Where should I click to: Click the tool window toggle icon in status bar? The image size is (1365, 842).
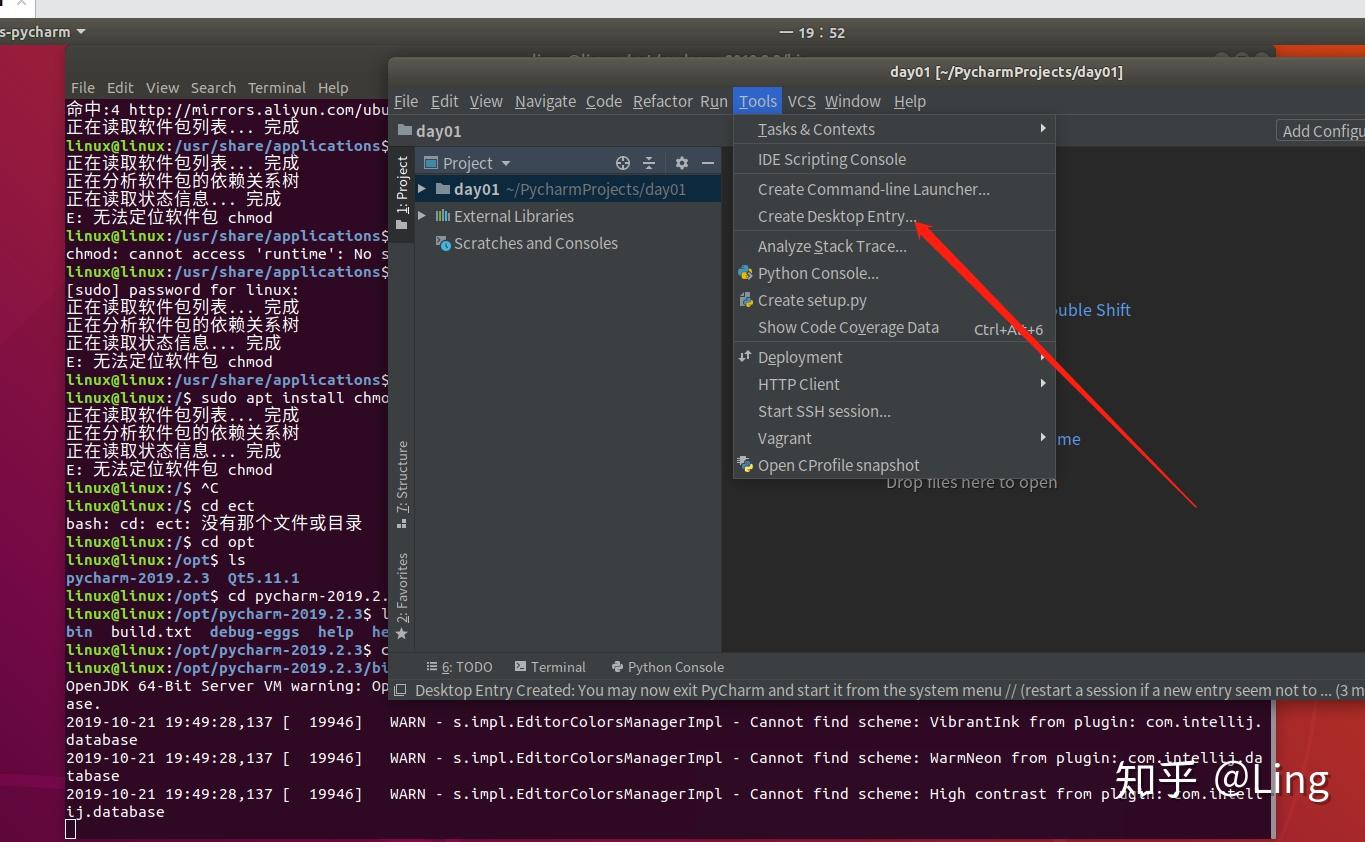[x=400, y=691]
